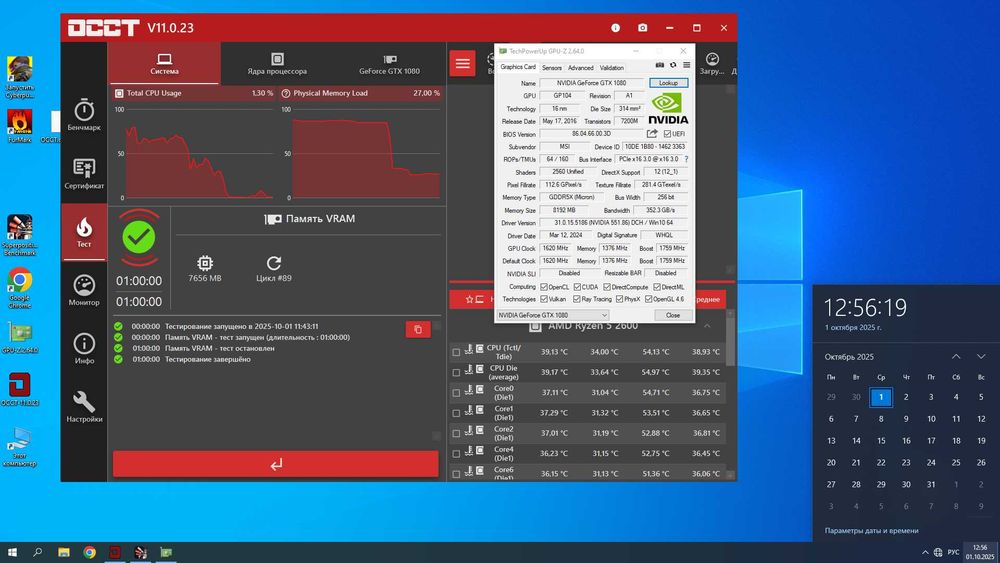Screen dimensions: 1000x563
Task: Click Windows Start button
Action: [x=12, y=552]
